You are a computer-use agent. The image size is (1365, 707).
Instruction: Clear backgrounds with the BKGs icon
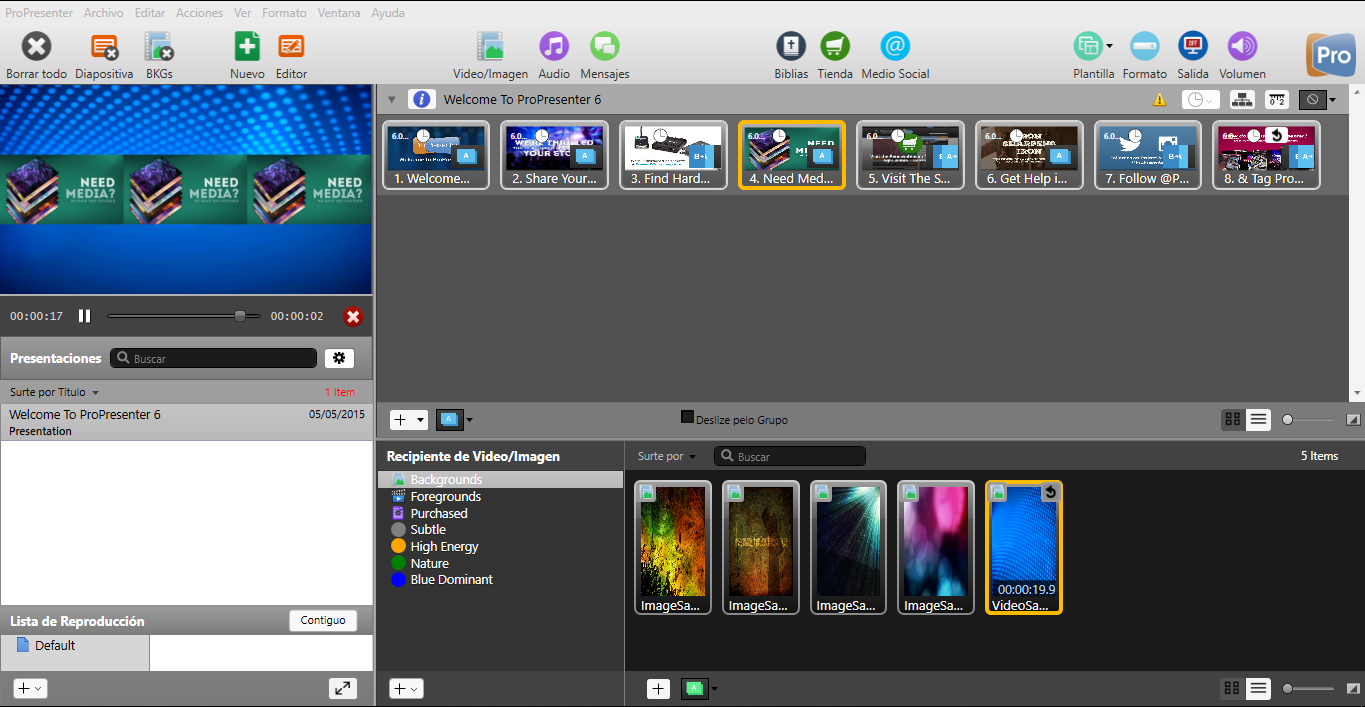[159, 47]
